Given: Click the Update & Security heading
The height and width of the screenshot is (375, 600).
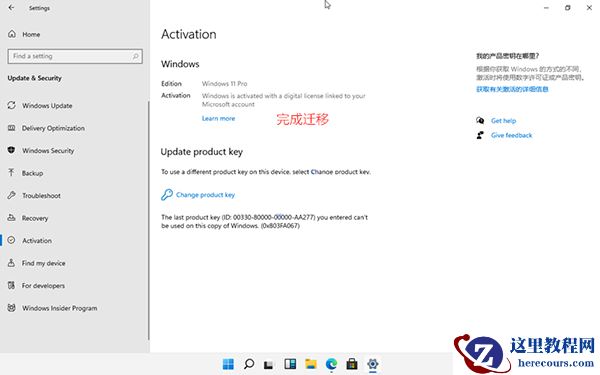Looking at the screenshot, I should pyautogui.click(x=34, y=78).
